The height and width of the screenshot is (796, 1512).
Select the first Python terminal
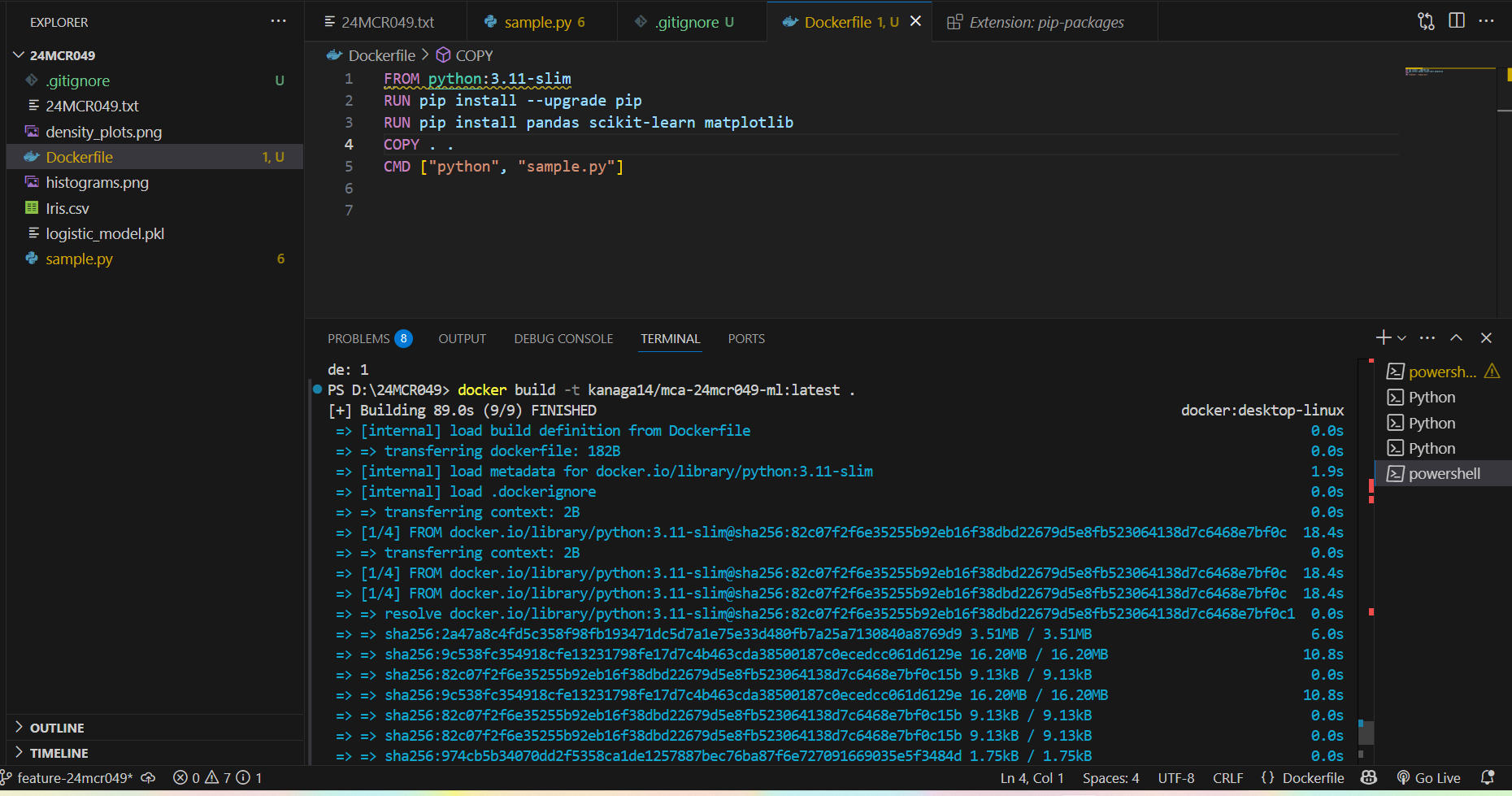(x=1443, y=397)
